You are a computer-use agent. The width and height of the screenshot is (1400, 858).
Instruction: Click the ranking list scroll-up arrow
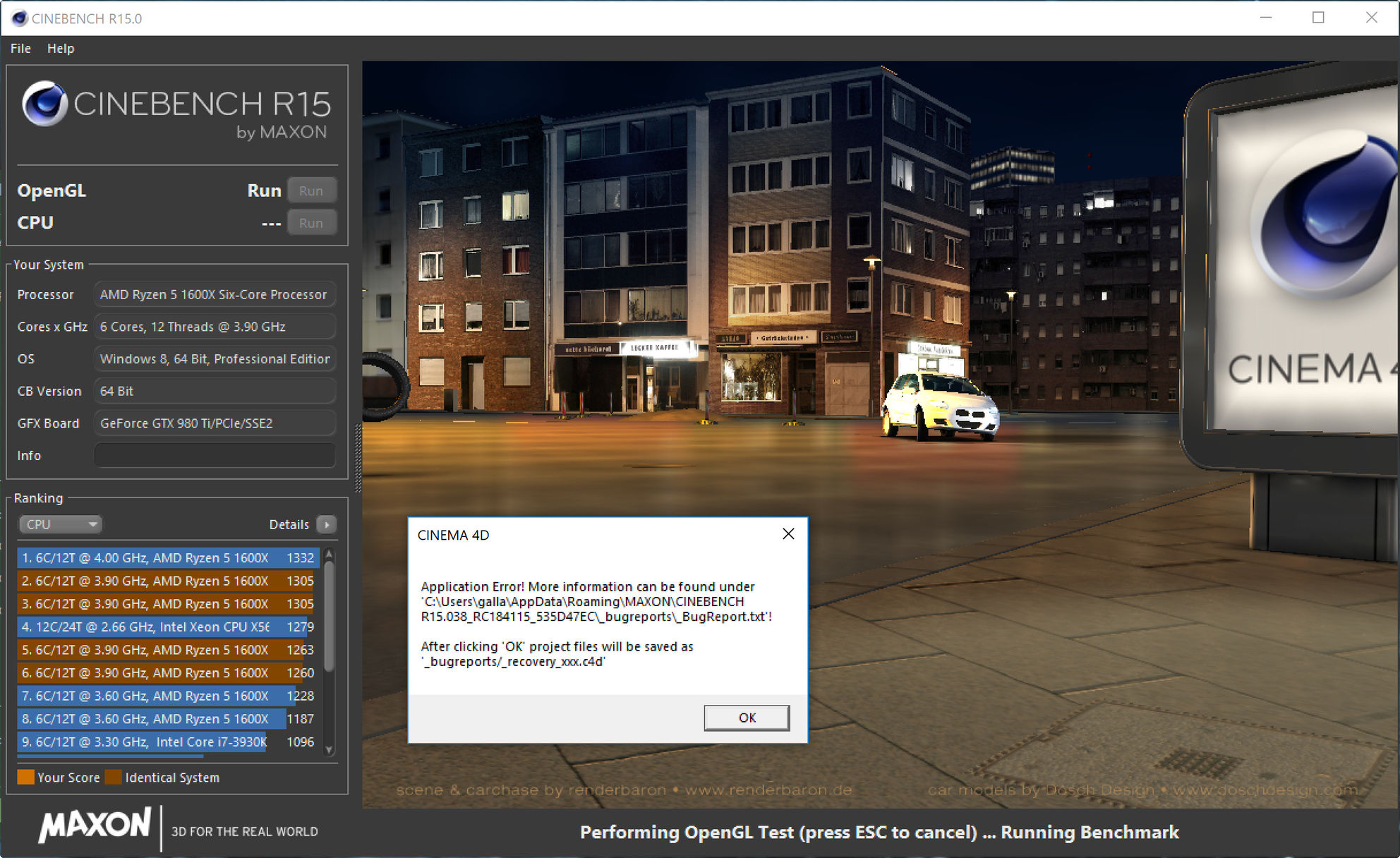[329, 555]
